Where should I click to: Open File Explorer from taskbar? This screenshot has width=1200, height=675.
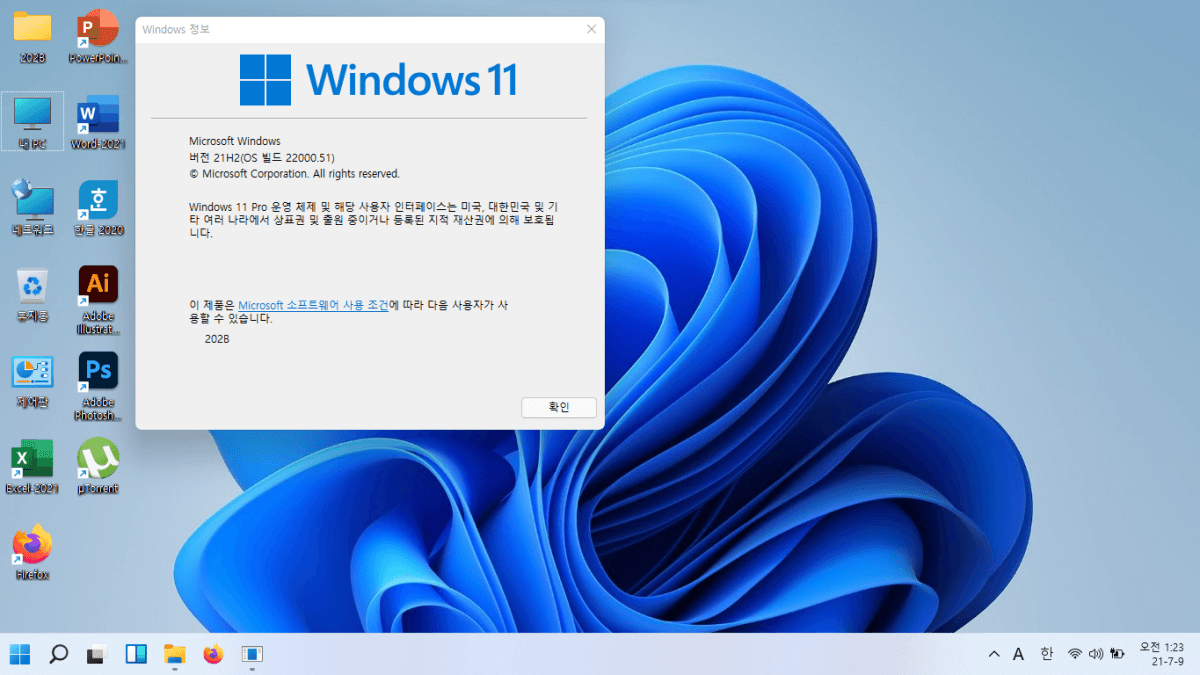coord(175,654)
